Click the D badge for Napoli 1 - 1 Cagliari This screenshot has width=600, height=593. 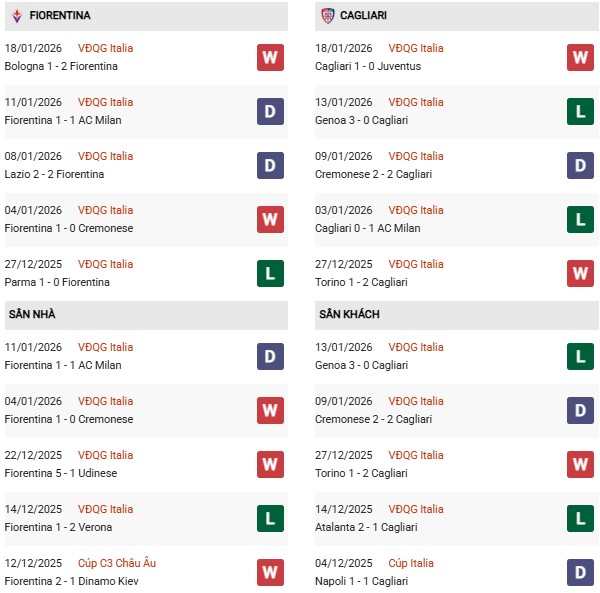click(580, 572)
